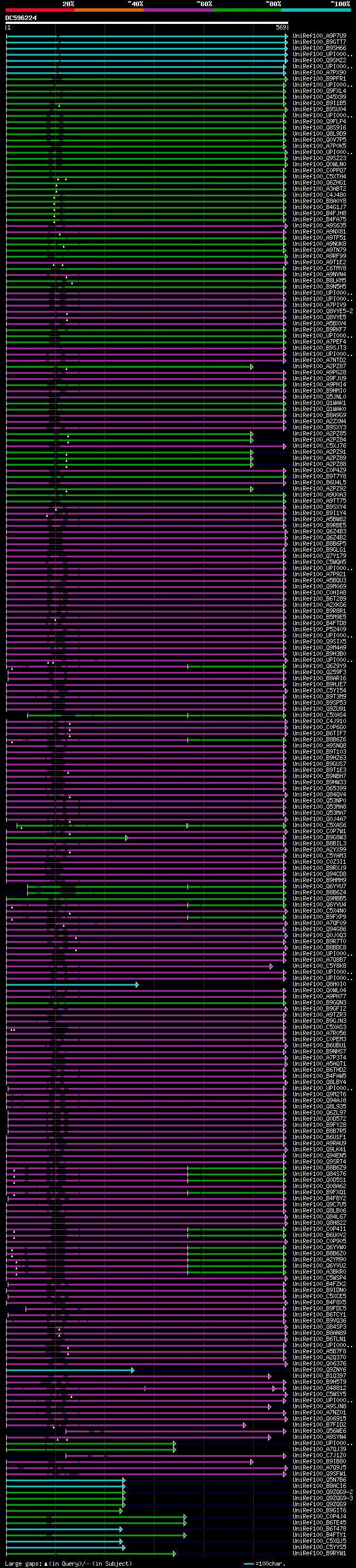Viewport: 356px width, 1568px height.
Task: Open hit label UniRef100_Q9FXL4
Action: 319,91
